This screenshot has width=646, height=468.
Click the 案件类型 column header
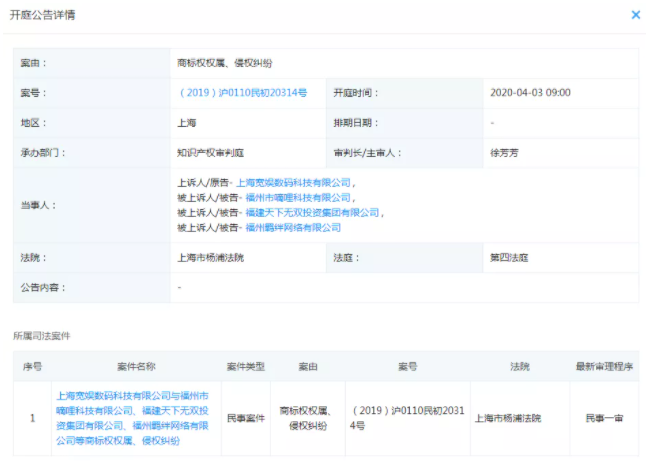pos(246,366)
